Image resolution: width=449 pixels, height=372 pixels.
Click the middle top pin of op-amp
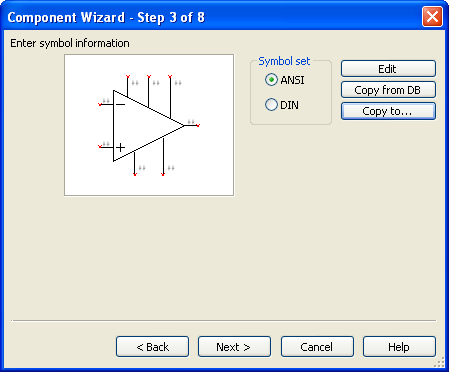(149, 91)
